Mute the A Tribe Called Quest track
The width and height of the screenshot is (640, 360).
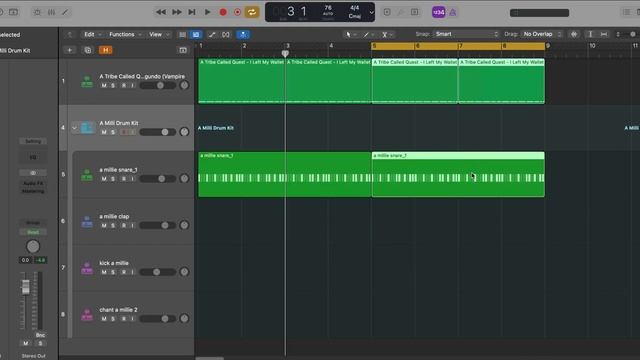coord(104,86)
